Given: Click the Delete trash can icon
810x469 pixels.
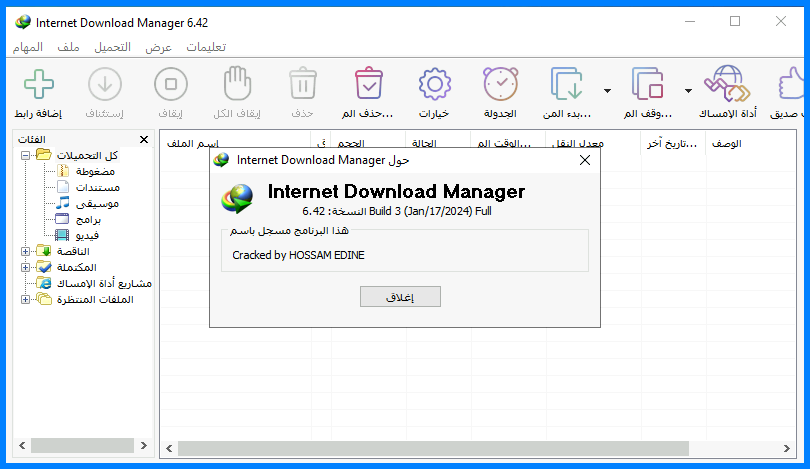Looking at the screenshot, I should (303, 83).
